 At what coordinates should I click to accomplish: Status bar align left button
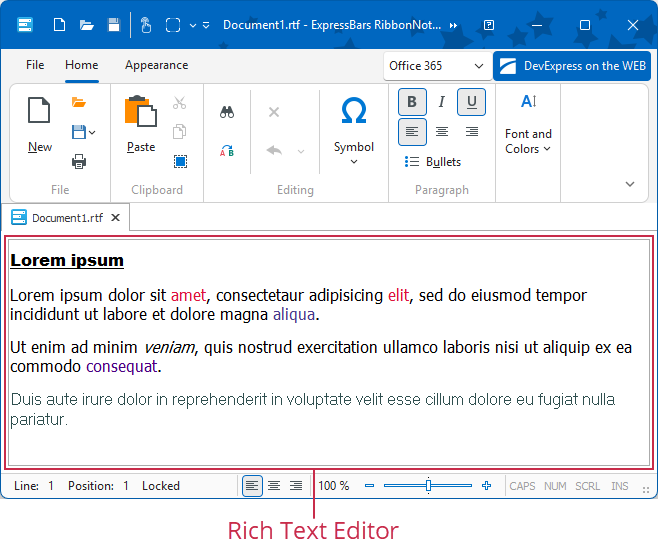tap(252, 486)
